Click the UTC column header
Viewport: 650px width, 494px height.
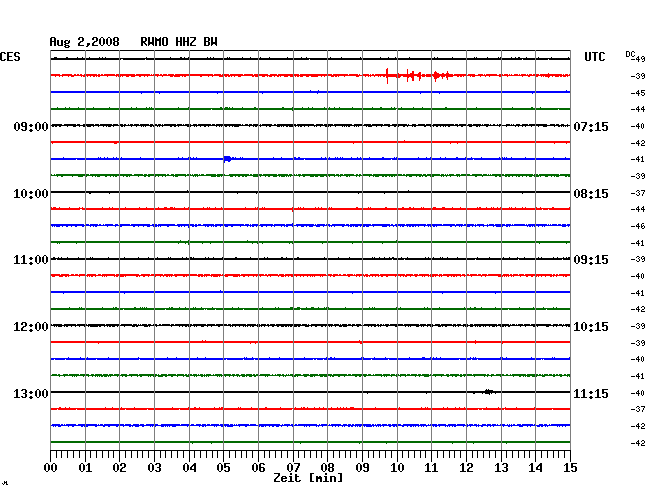594,57
